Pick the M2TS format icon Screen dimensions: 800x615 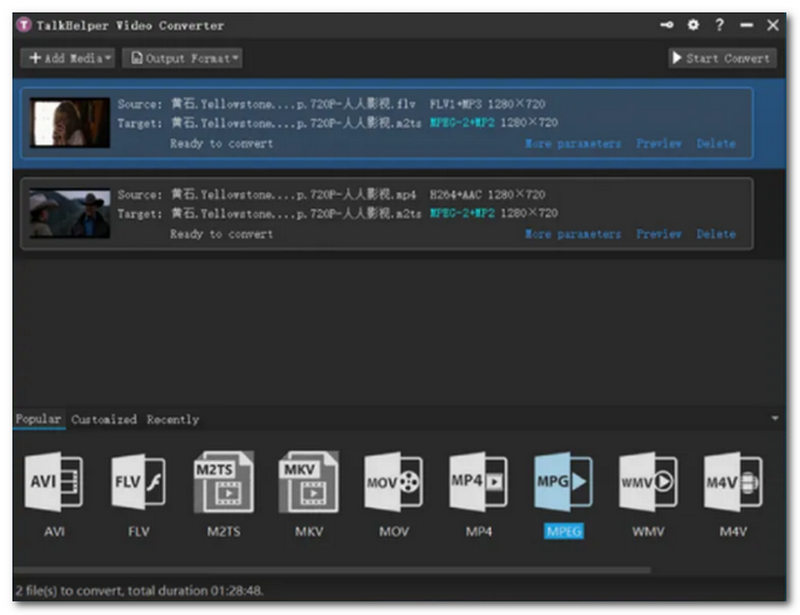pyautogui.click(x=223, y=481)
